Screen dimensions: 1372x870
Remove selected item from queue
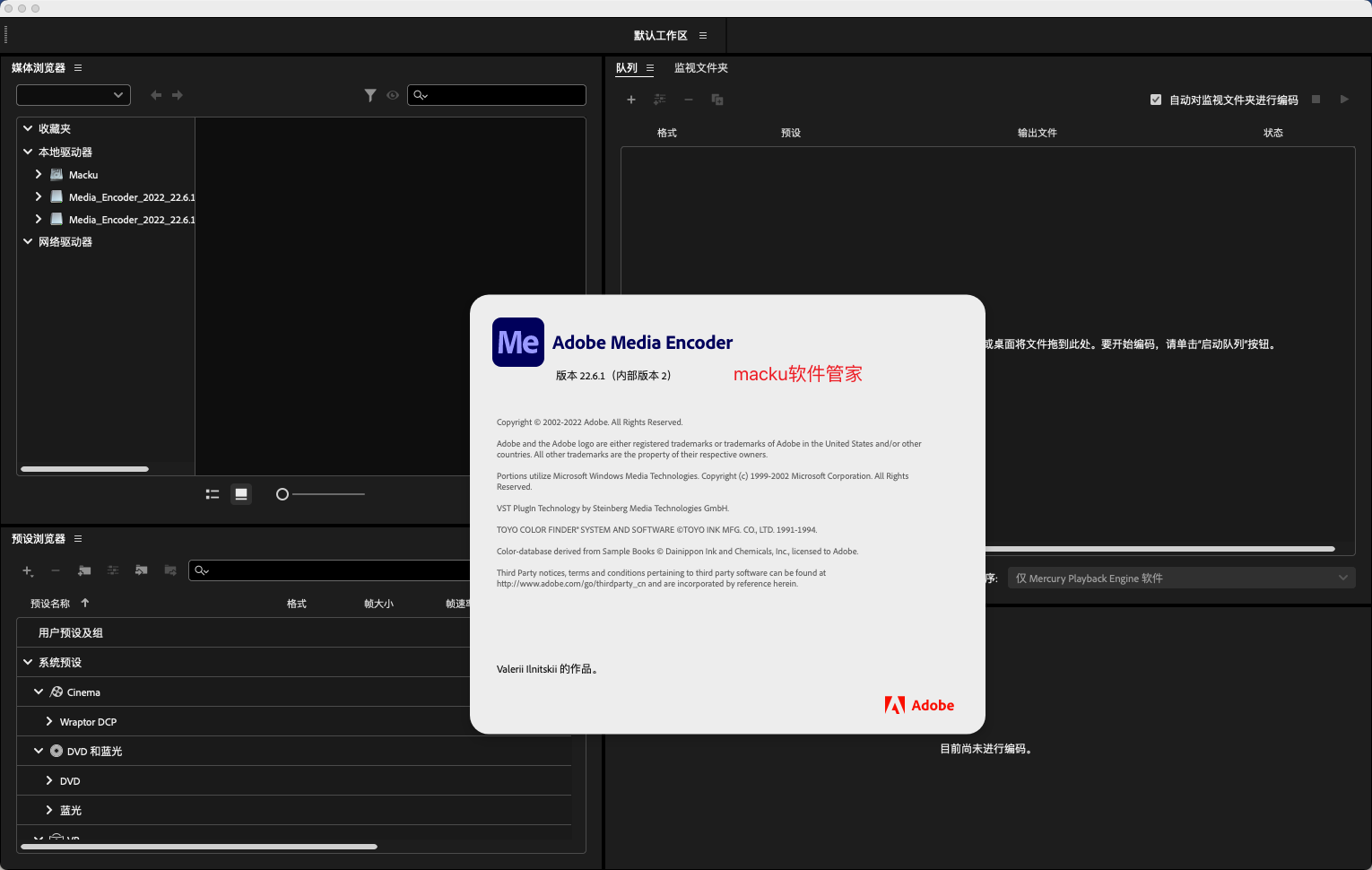[689, 100]
